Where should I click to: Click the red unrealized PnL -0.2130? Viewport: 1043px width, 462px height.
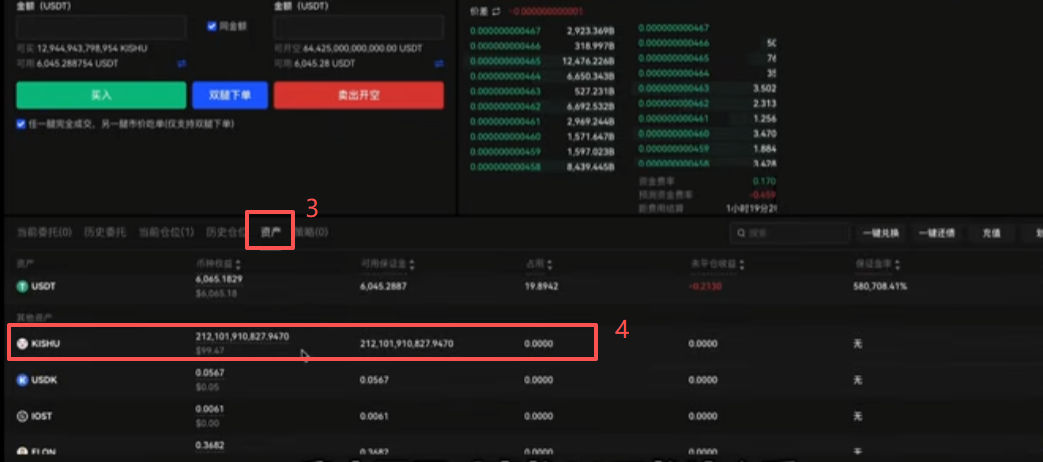coord(704,286)
